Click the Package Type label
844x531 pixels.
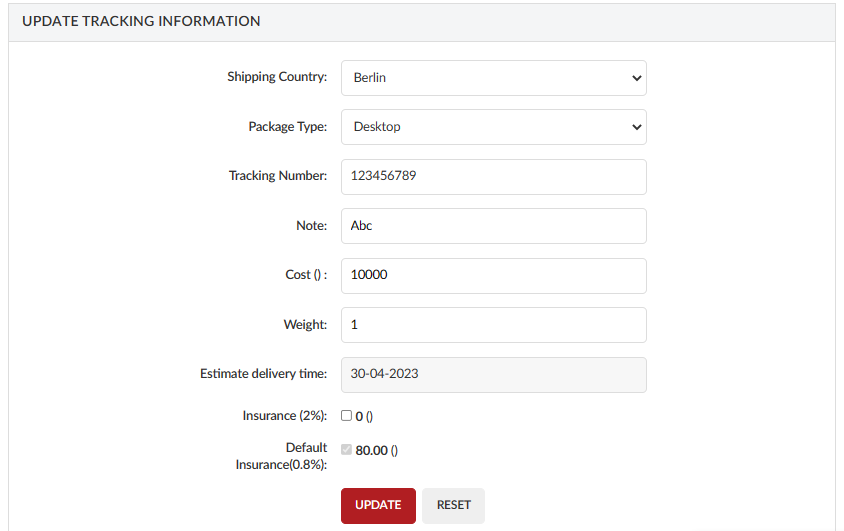(x=287, y=126)
